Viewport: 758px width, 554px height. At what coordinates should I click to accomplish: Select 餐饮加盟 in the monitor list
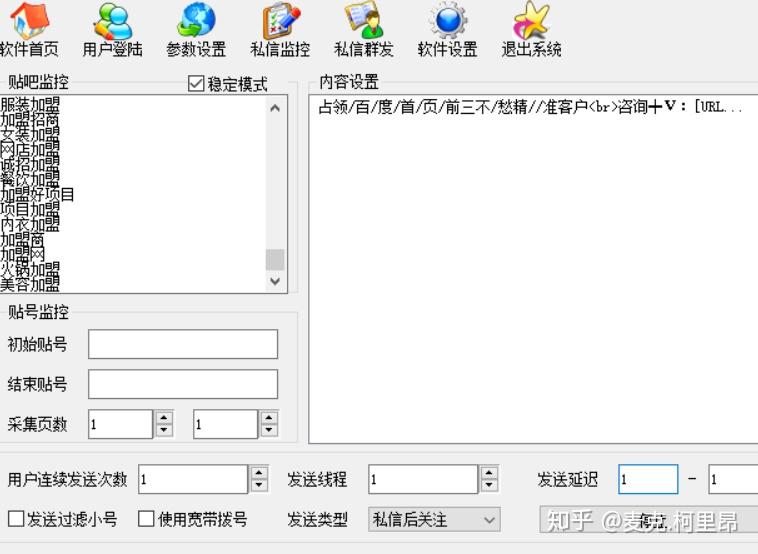point(30,180)
